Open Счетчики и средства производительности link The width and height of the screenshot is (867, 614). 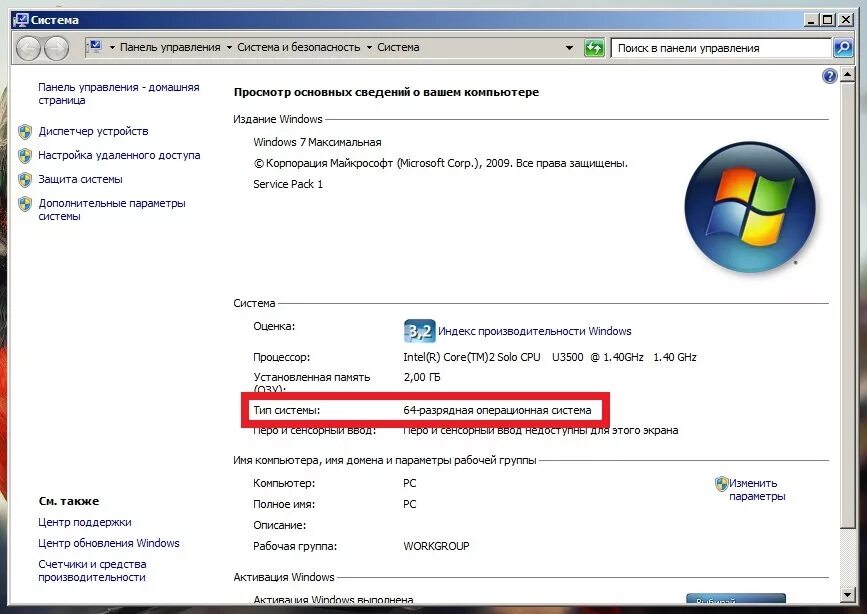click(x=92, y=570)
